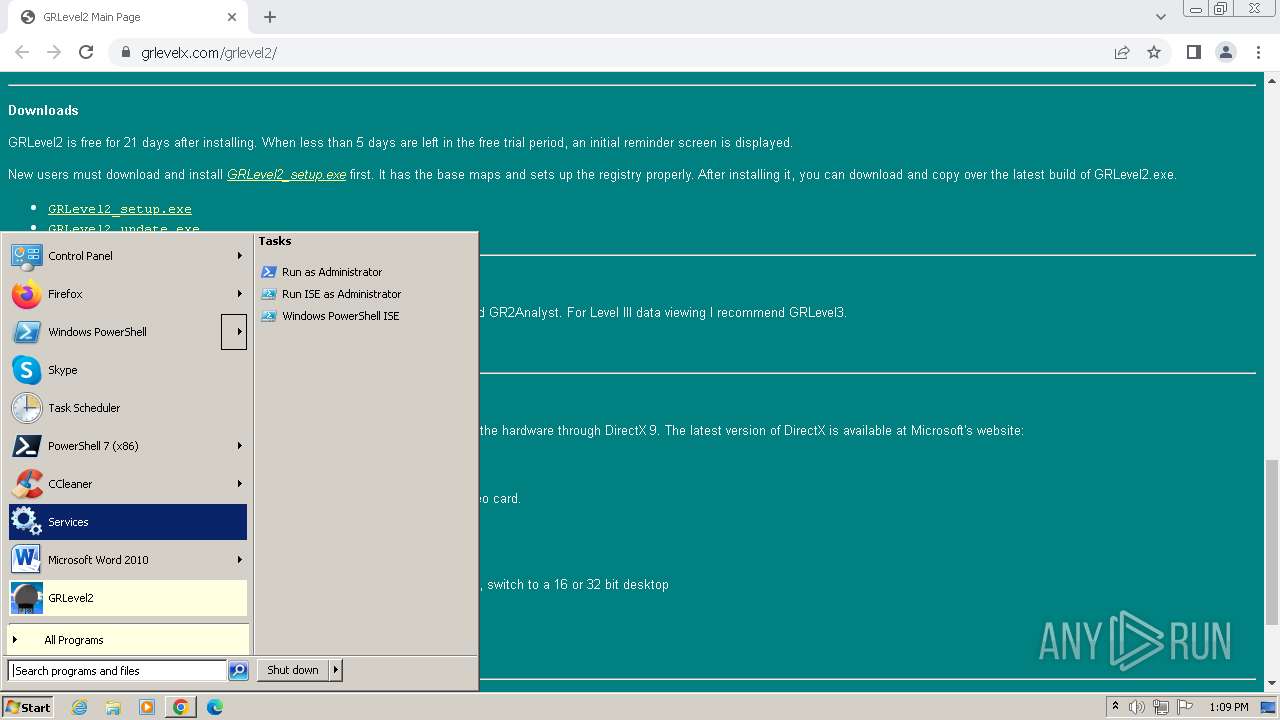Viewport: 1280px width, 720px height.
Task: Expand the Firefox submenu arrow
Action: pos(239,294)
